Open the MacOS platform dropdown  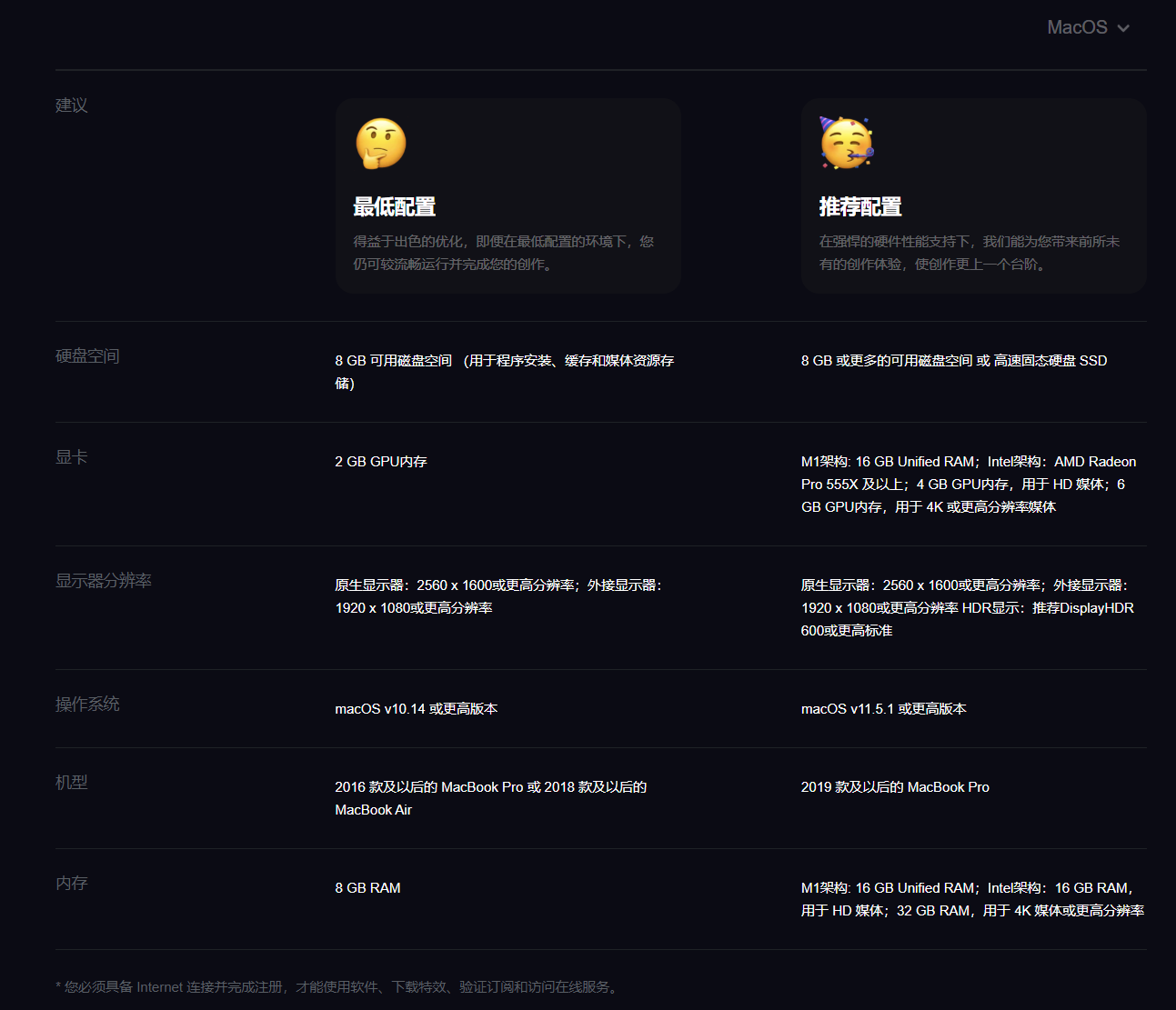1078,27
